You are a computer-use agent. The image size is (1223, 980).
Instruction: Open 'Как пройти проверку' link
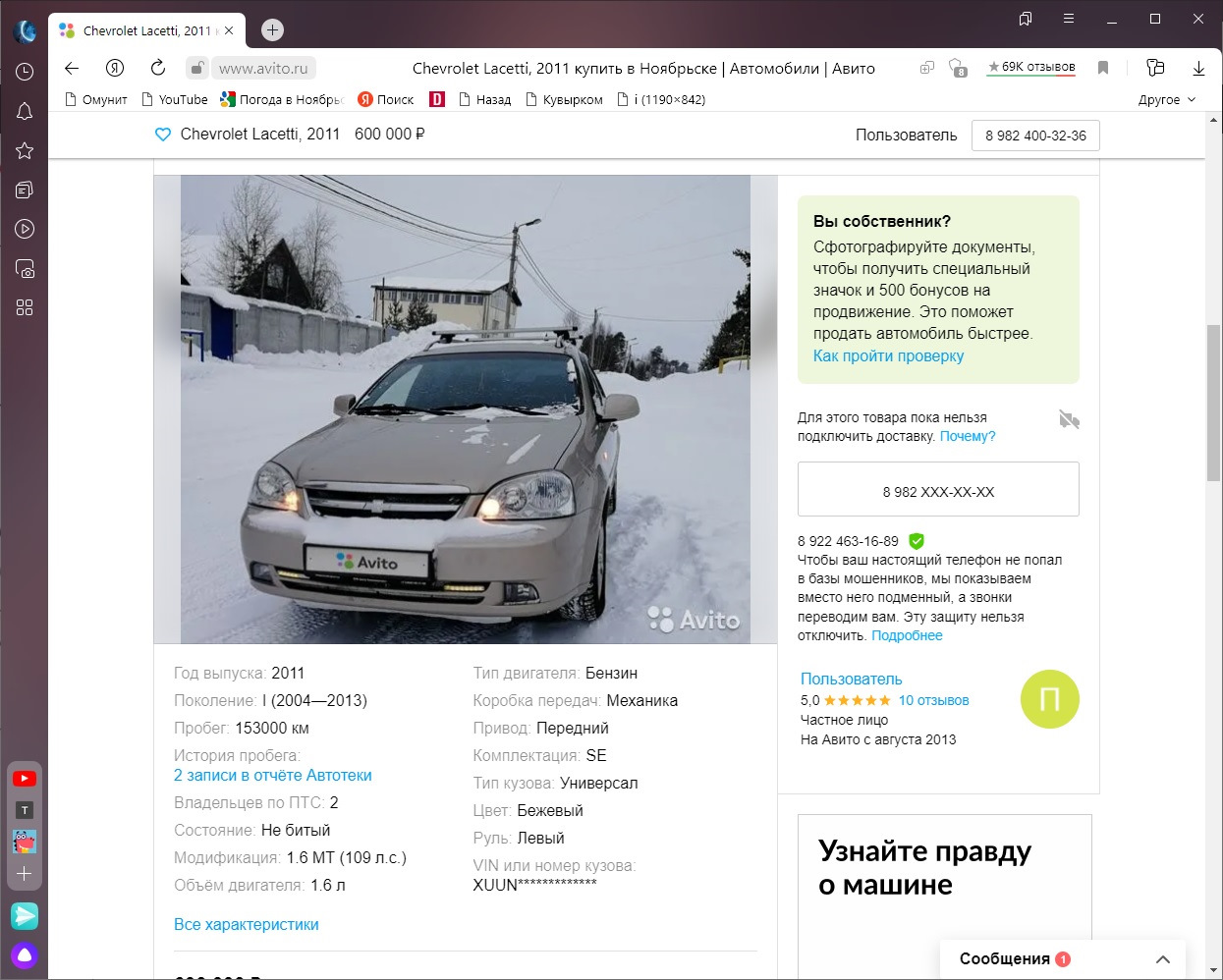click(x=888, y=355)
